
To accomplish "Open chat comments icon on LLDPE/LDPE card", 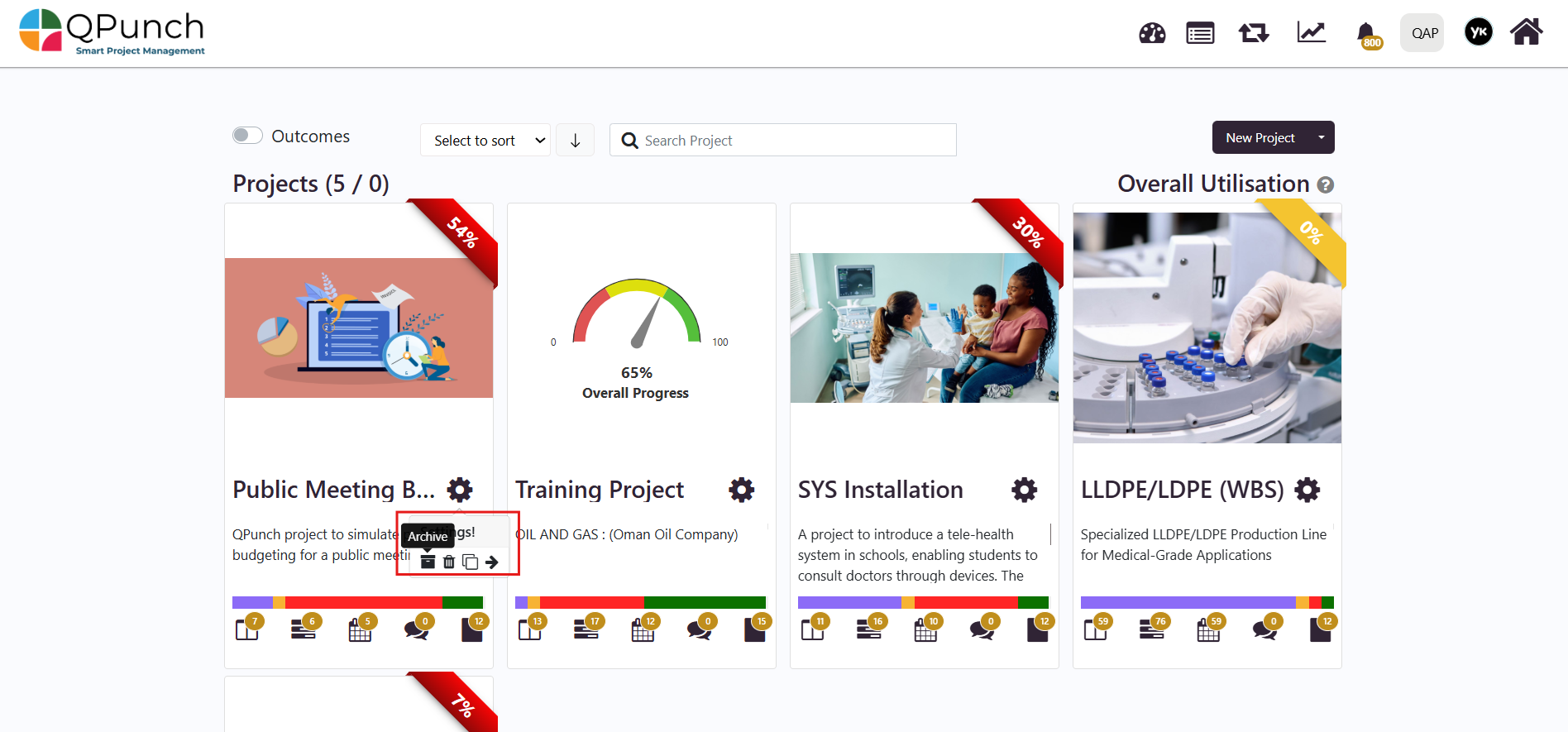I will click(x=1264, y=630).
